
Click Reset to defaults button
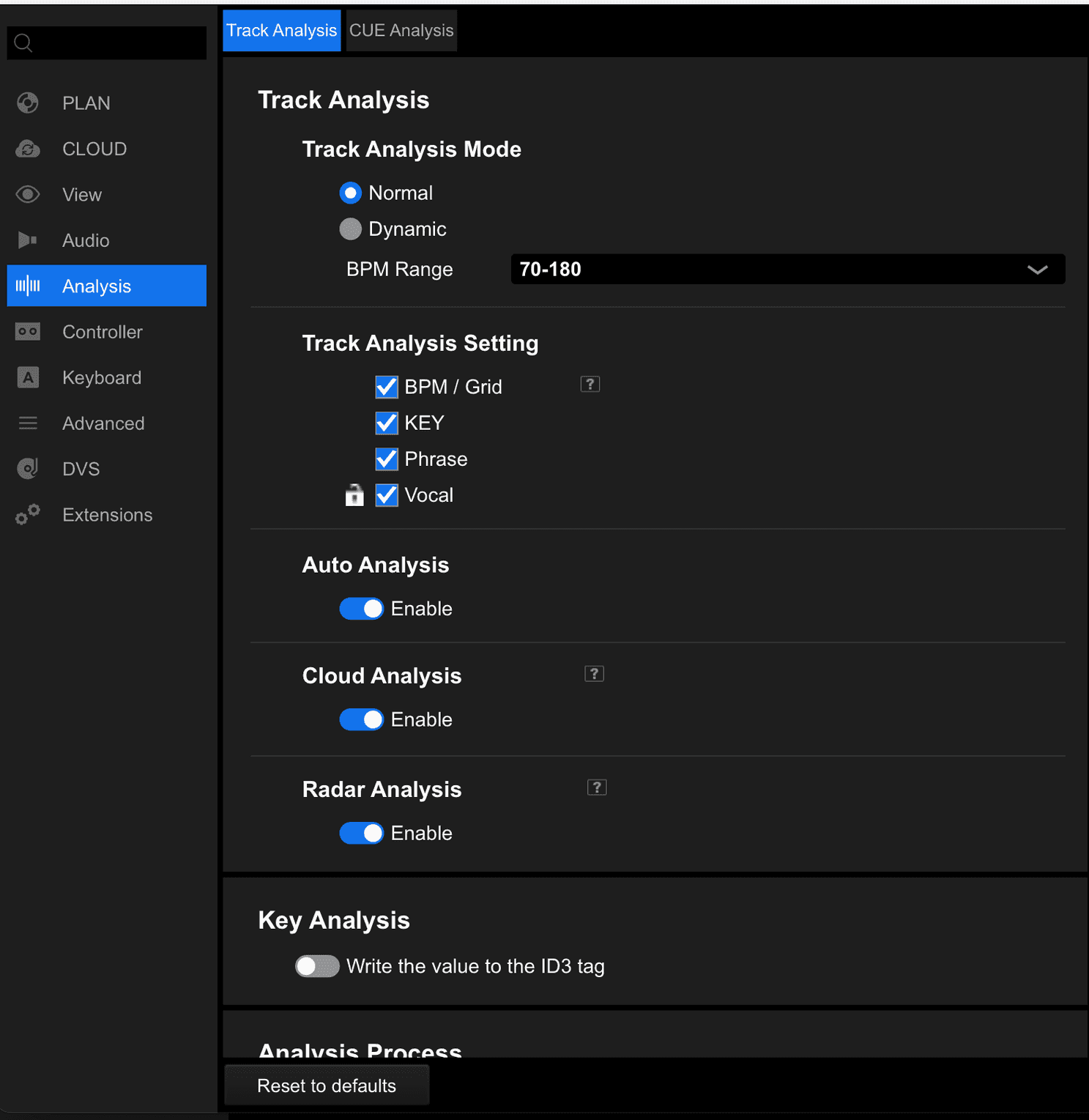[327, 1086]
